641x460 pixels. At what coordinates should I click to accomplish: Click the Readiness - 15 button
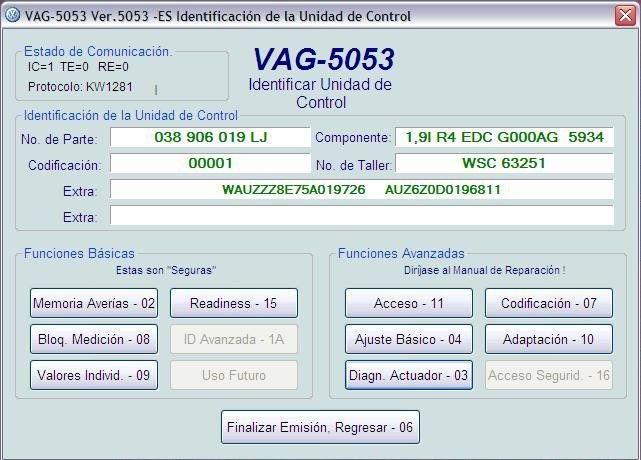tap(234, 303)
